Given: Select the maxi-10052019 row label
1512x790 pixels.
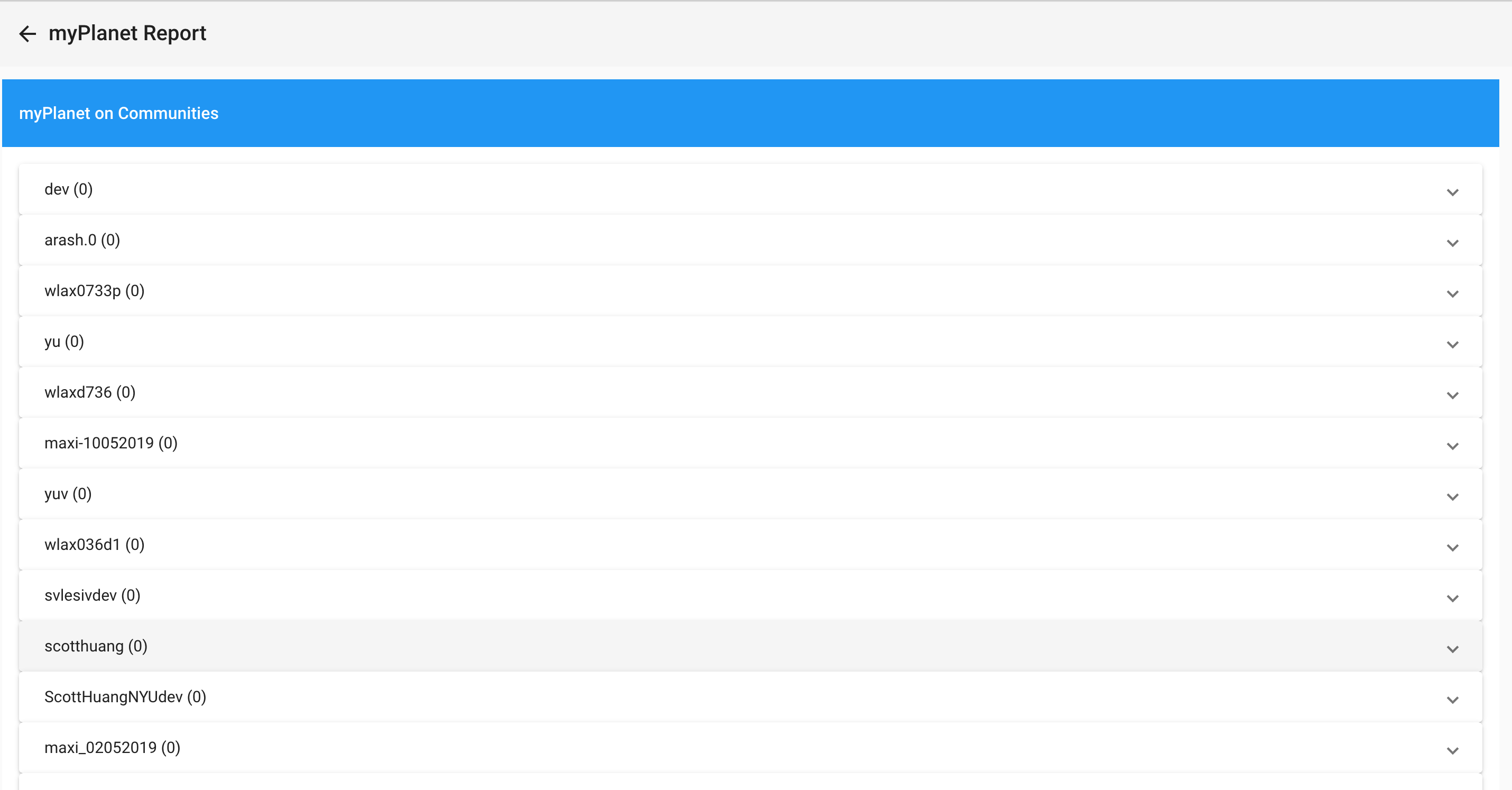Looking at the screenshot, I should coord(111,443).
